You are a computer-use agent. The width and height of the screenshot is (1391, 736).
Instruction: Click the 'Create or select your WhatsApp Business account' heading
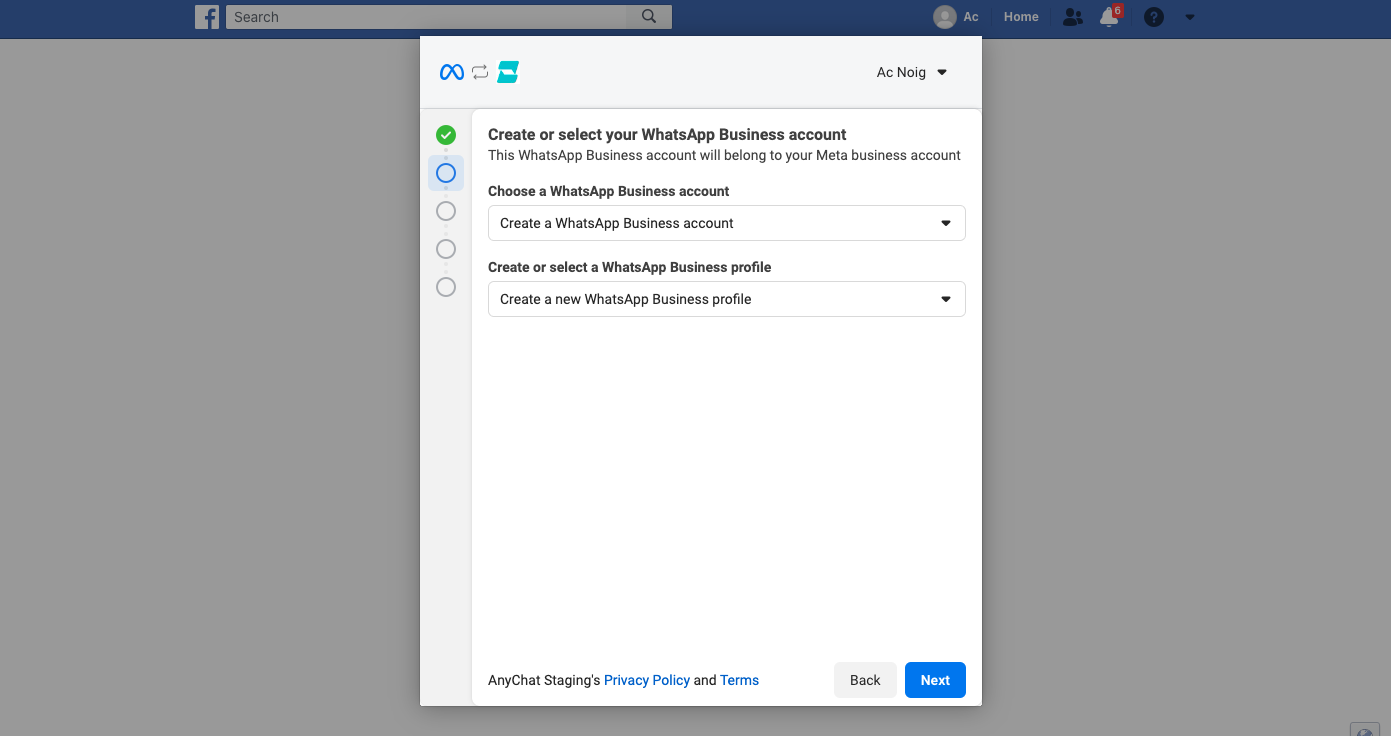667,135
